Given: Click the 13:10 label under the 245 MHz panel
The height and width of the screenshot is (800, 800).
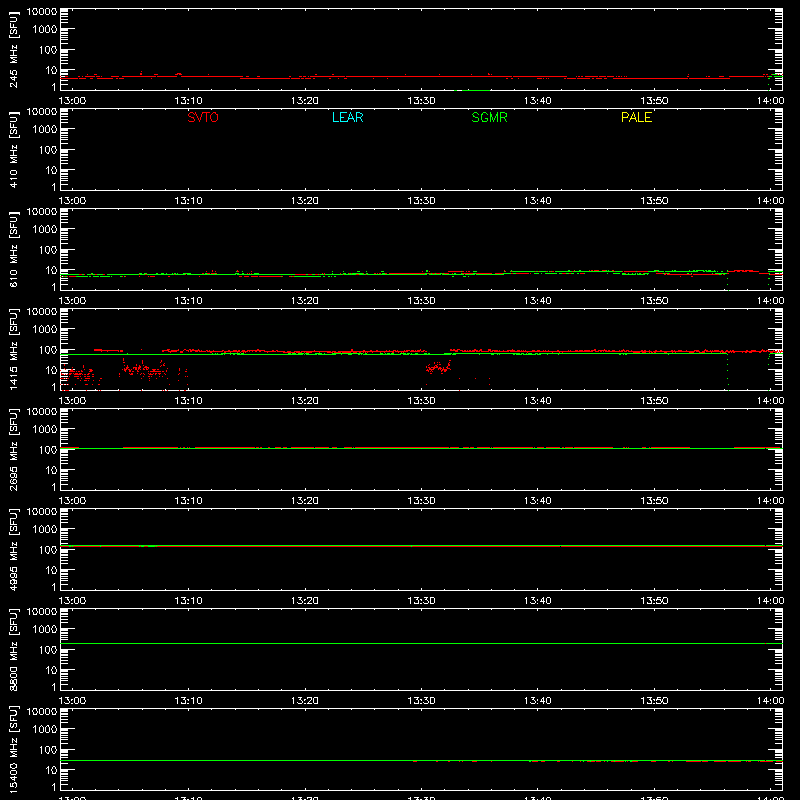Looking at the screenshot, I should point(188,101).
